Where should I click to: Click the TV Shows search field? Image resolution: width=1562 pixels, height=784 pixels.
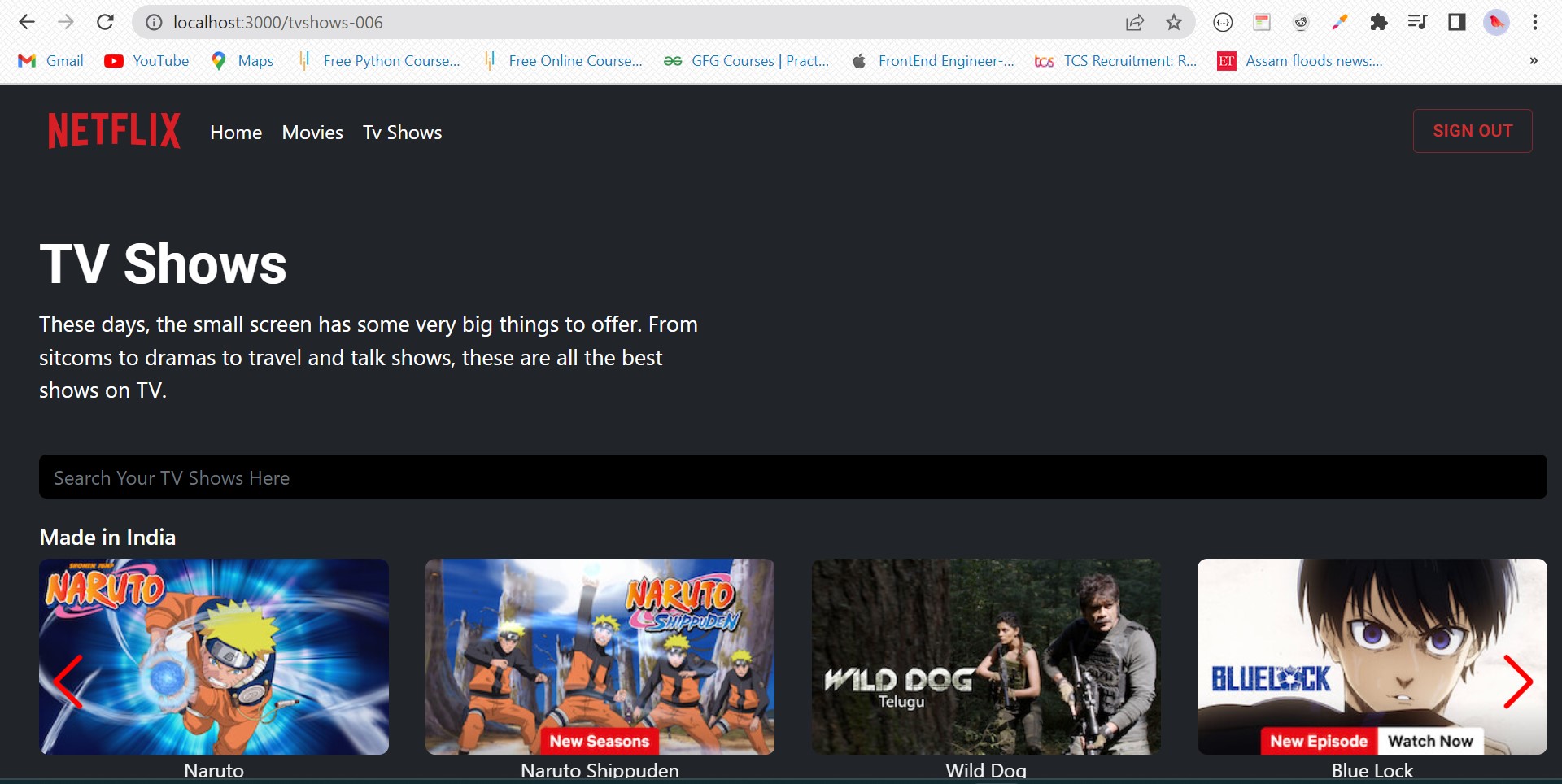coord(793,477)
